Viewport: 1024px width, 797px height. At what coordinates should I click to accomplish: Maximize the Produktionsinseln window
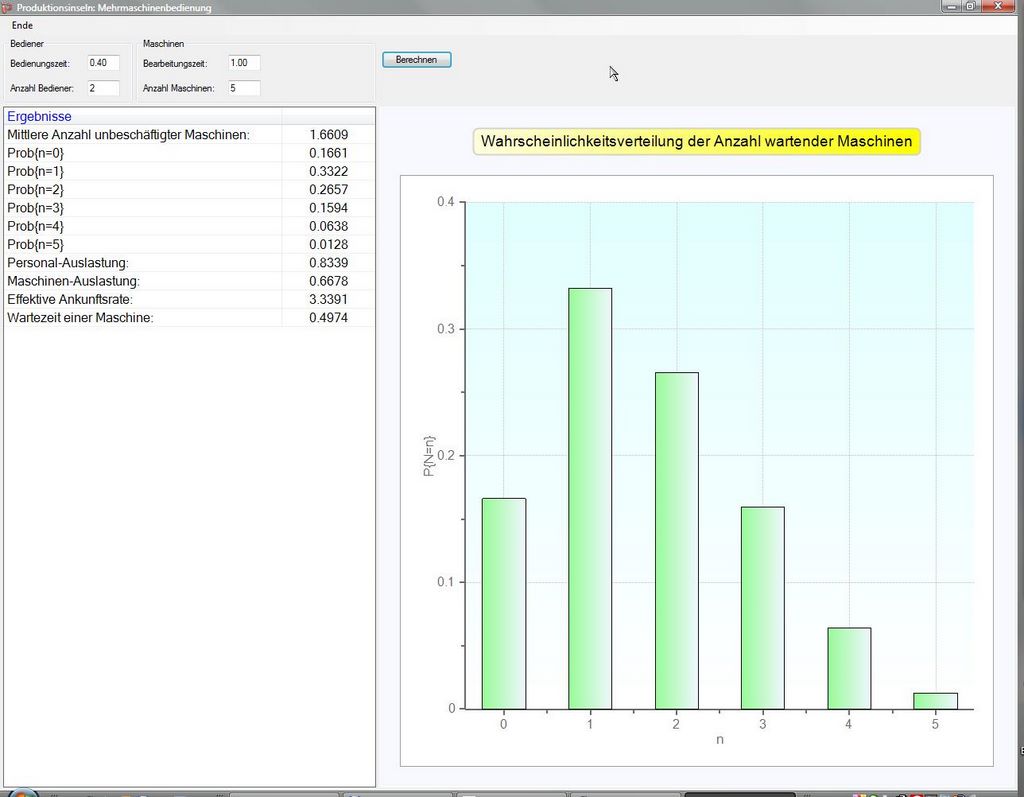(970, 6)
